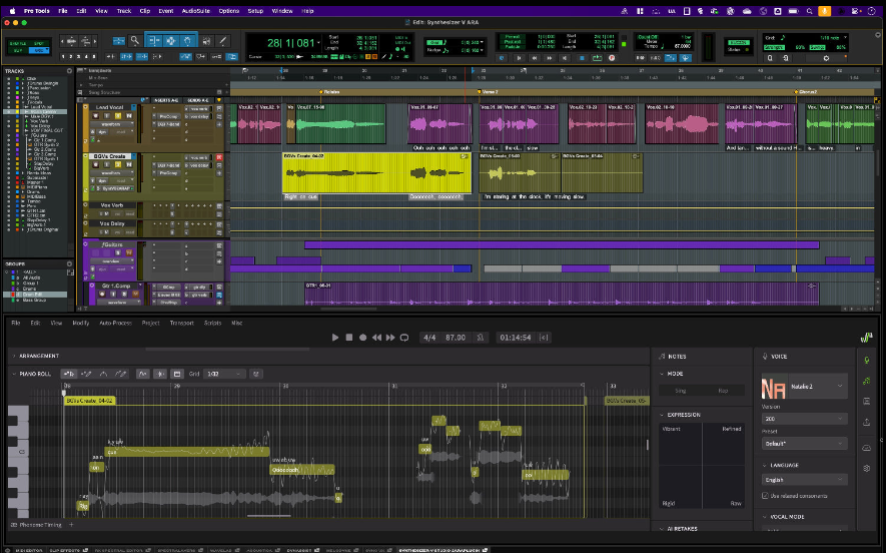The width and height of the screenshot is (886, 553).
Task: Add a panel with plus next to Phoneme Timing
Action: point(71,525)
